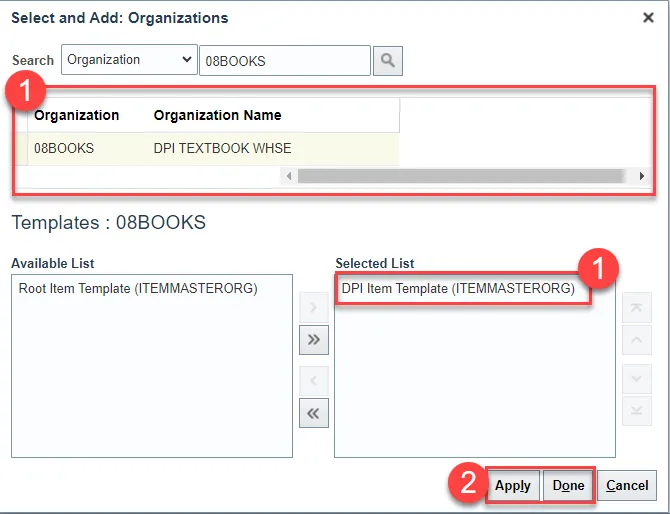The width and height of the screenshot is (670, 514).
Task: Move selected item to Selected List
Action: tap(314, 307)
